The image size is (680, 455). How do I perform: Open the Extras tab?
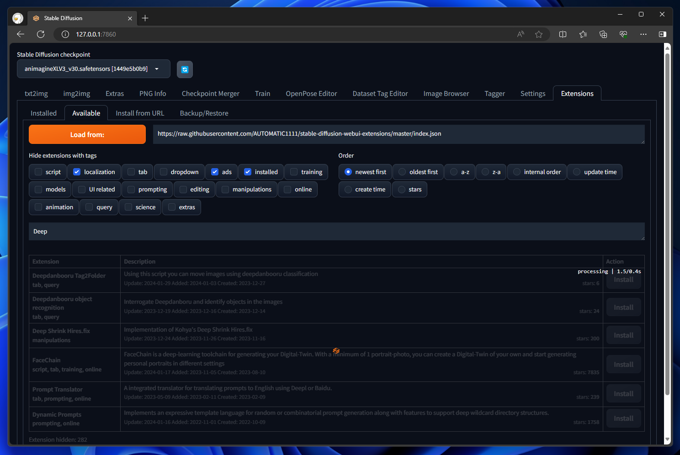click(x=114, y=94)
